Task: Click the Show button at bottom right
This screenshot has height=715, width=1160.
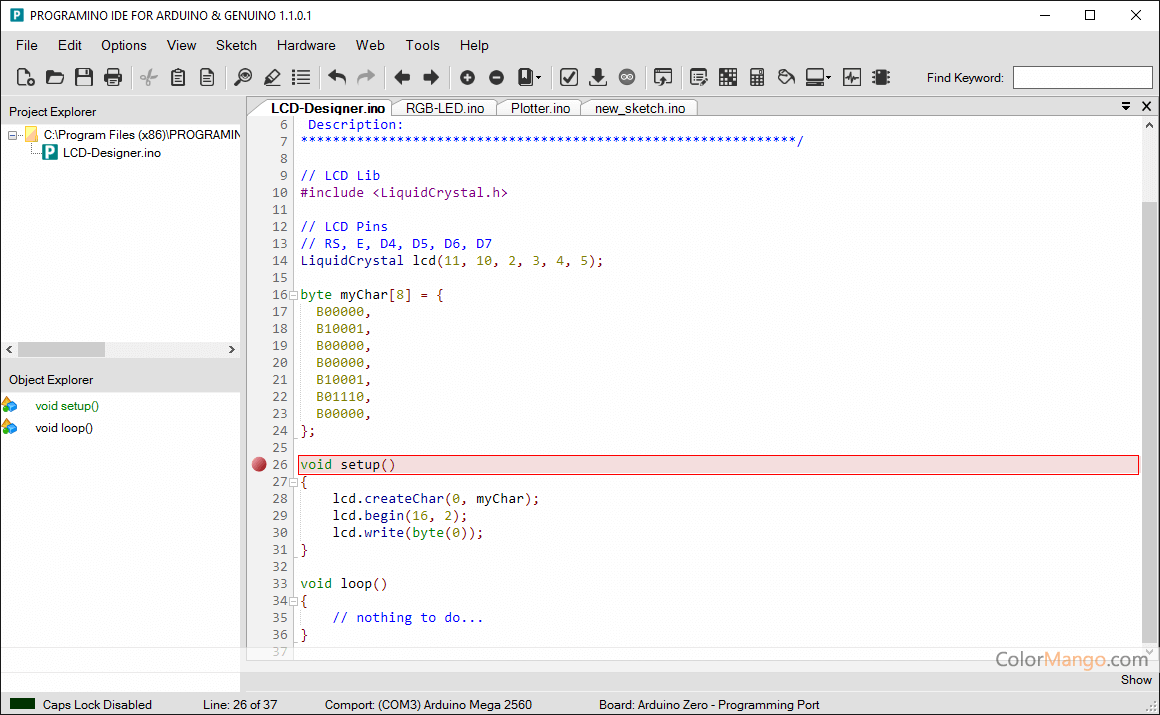Action: click(1136, 679)
